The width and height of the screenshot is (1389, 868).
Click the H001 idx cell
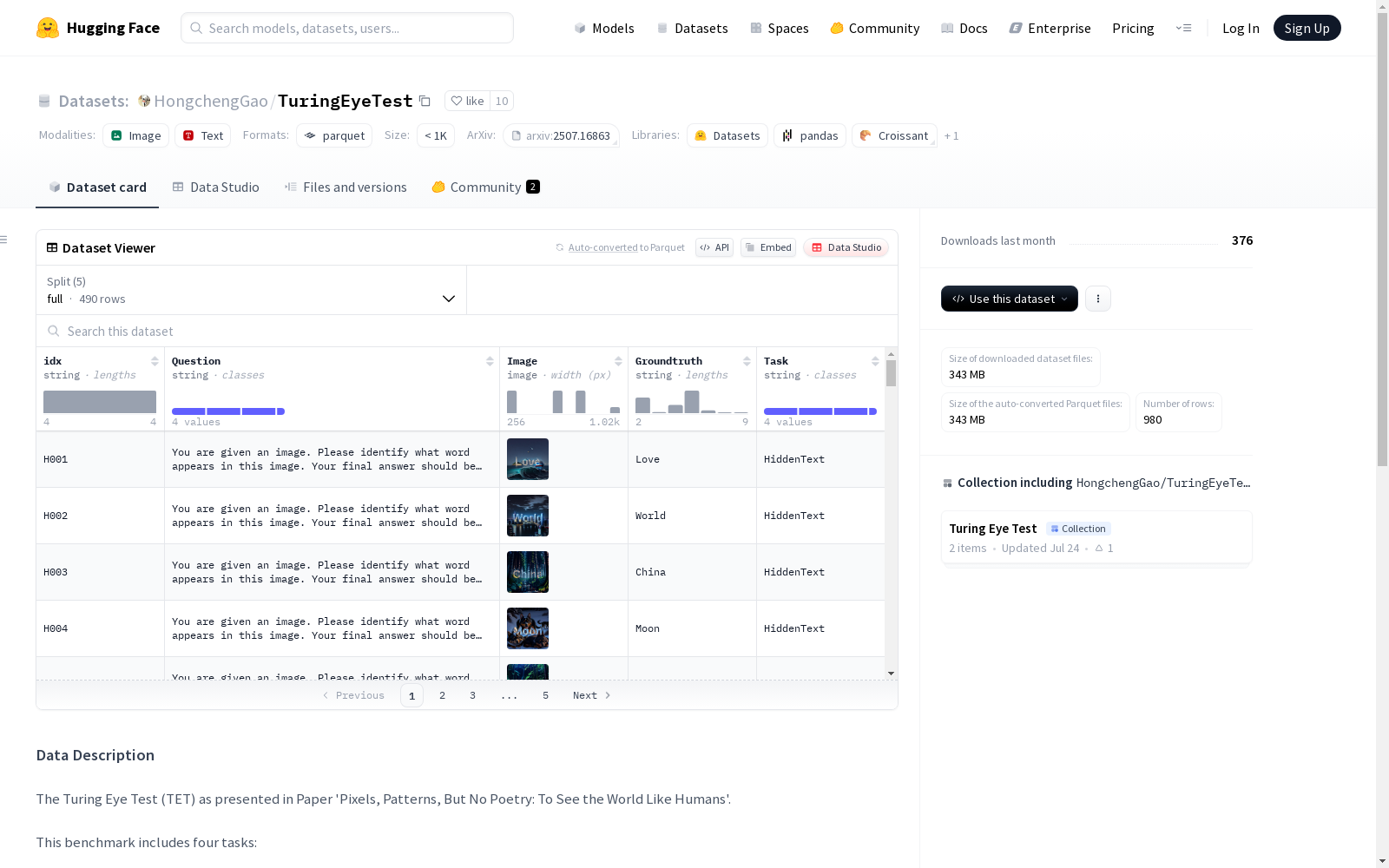tap(100, 459)
